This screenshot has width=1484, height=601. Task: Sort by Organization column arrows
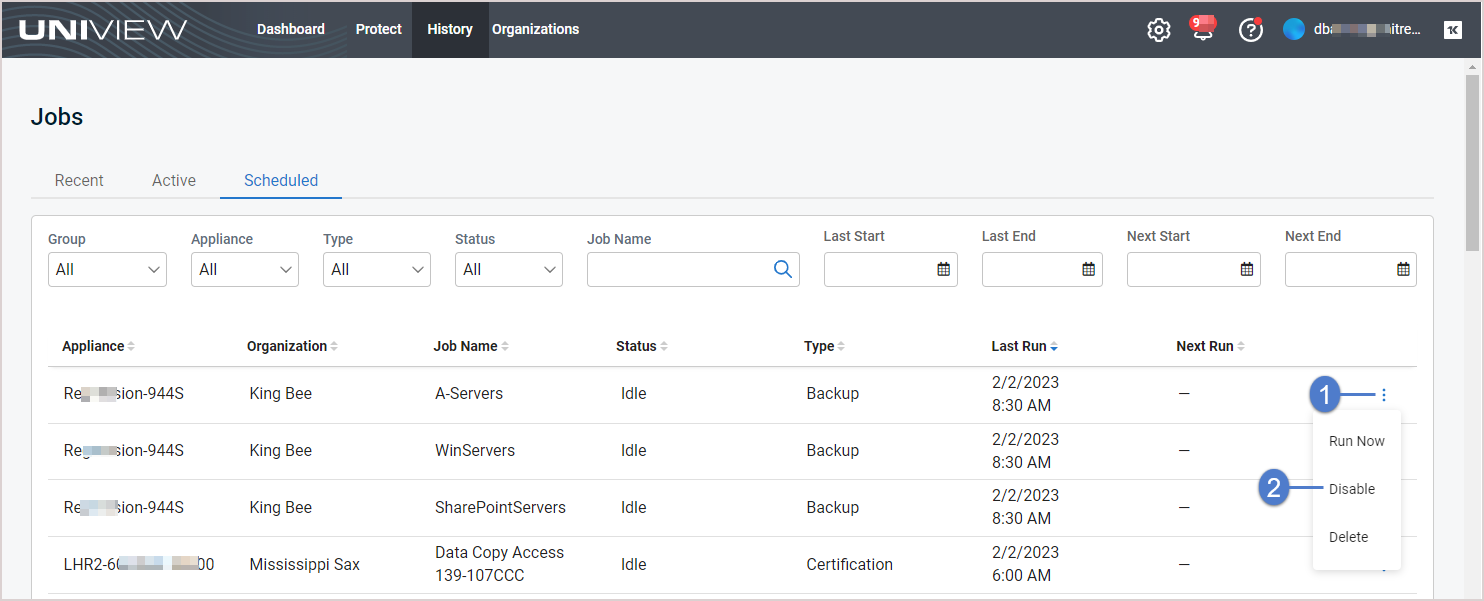coord(334,347)
